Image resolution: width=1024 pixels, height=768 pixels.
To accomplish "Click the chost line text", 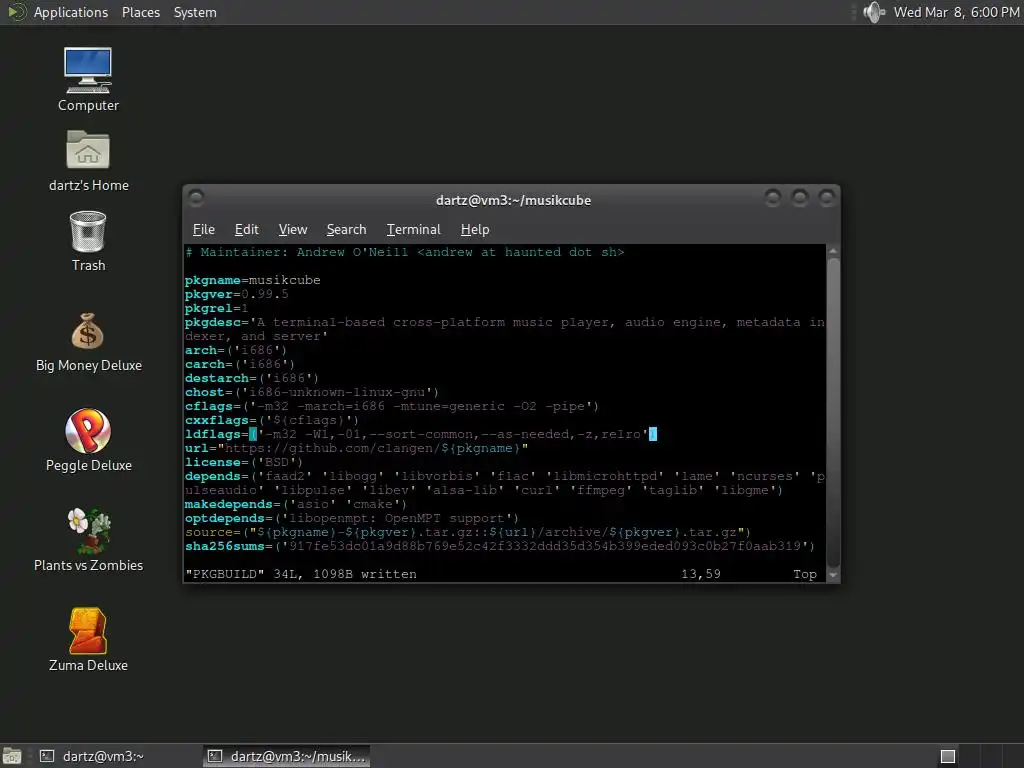I will [x=312, y=392].
